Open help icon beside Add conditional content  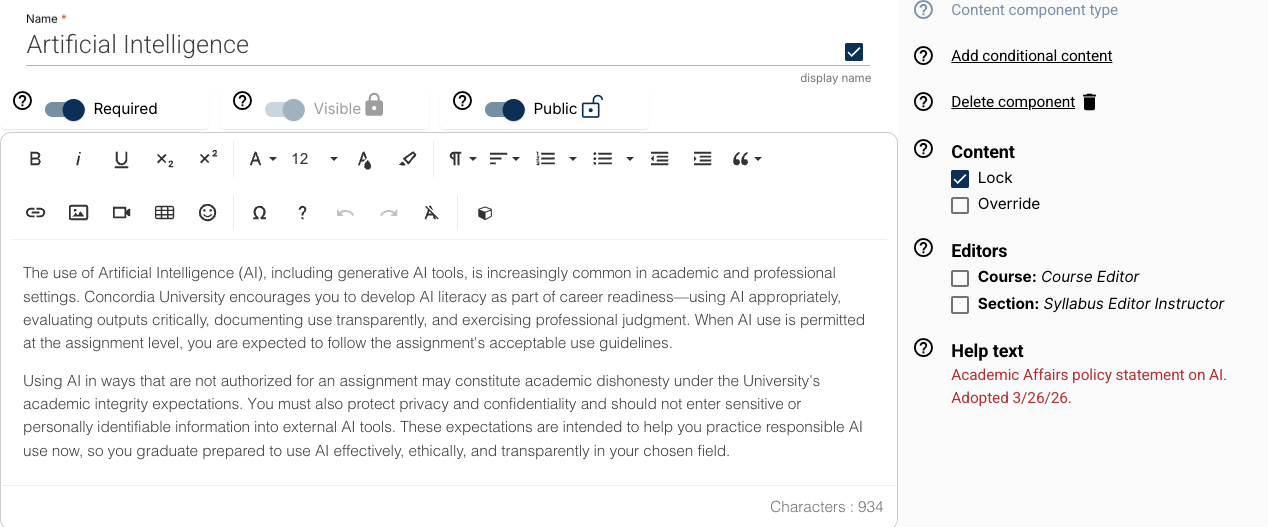click(924, 56)
